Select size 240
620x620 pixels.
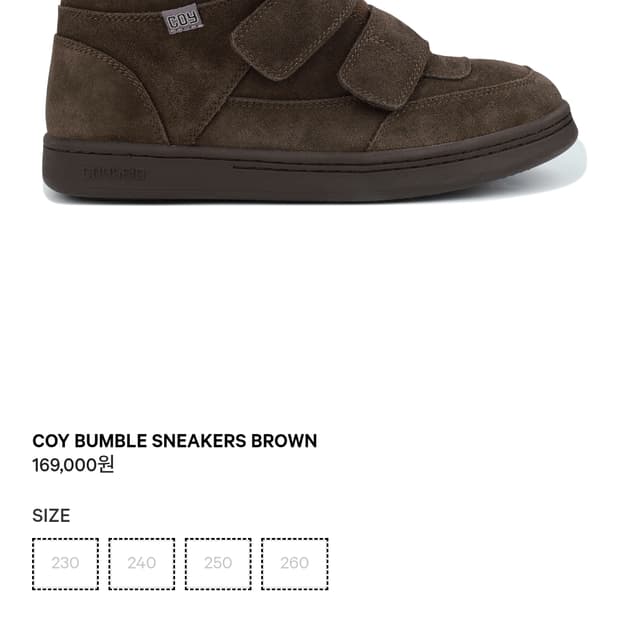pos(142,564)
